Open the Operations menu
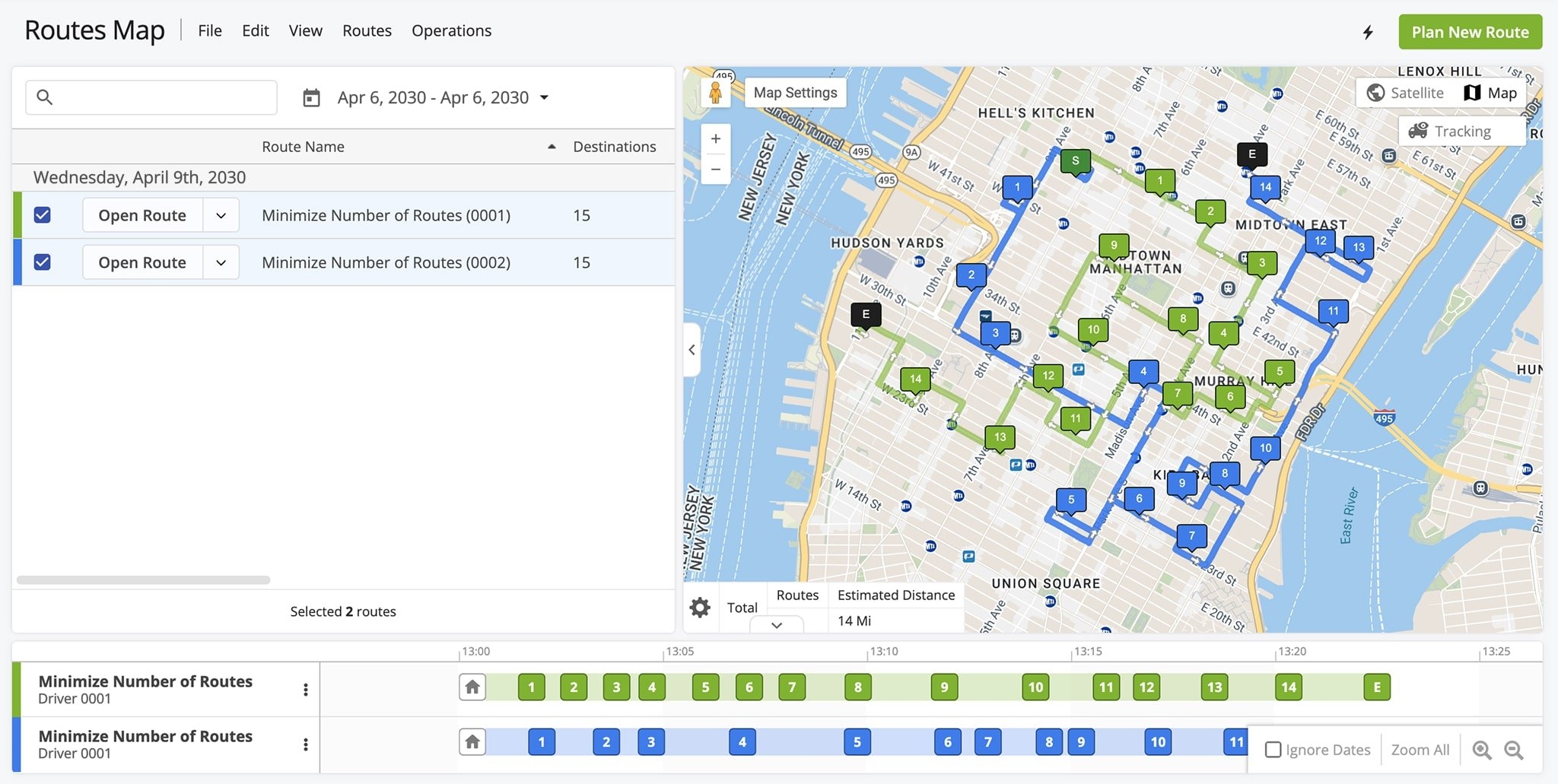 [451, 30]
